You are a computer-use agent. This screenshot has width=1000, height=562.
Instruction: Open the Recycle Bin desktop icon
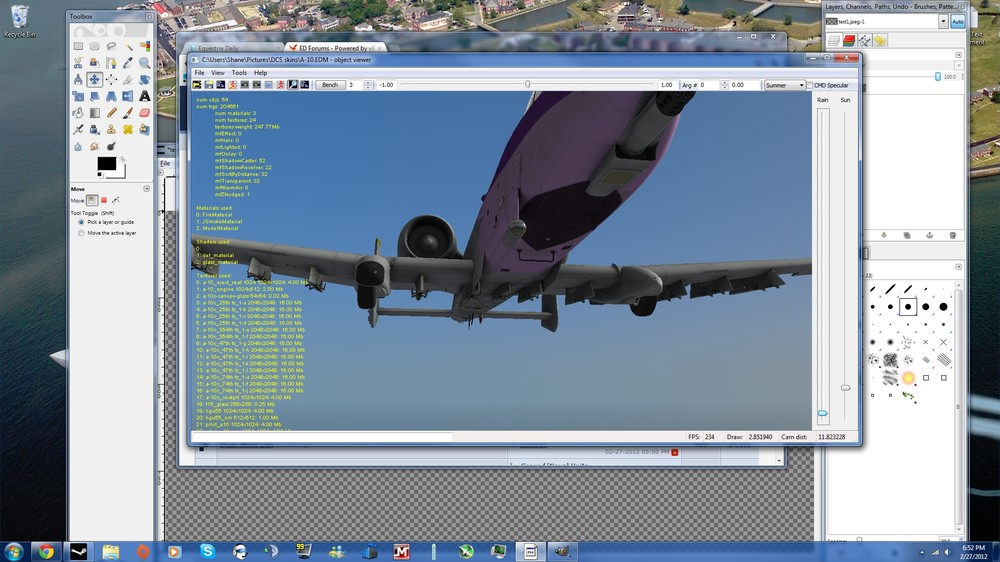pyautogui.click(x=19, y=22)
